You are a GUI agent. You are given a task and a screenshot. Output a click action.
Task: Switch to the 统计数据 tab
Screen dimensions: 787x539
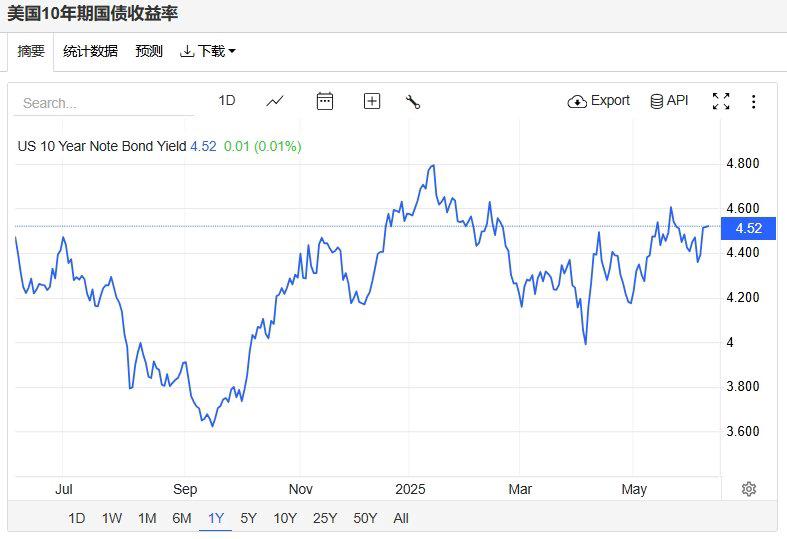(x=90, y=51)
